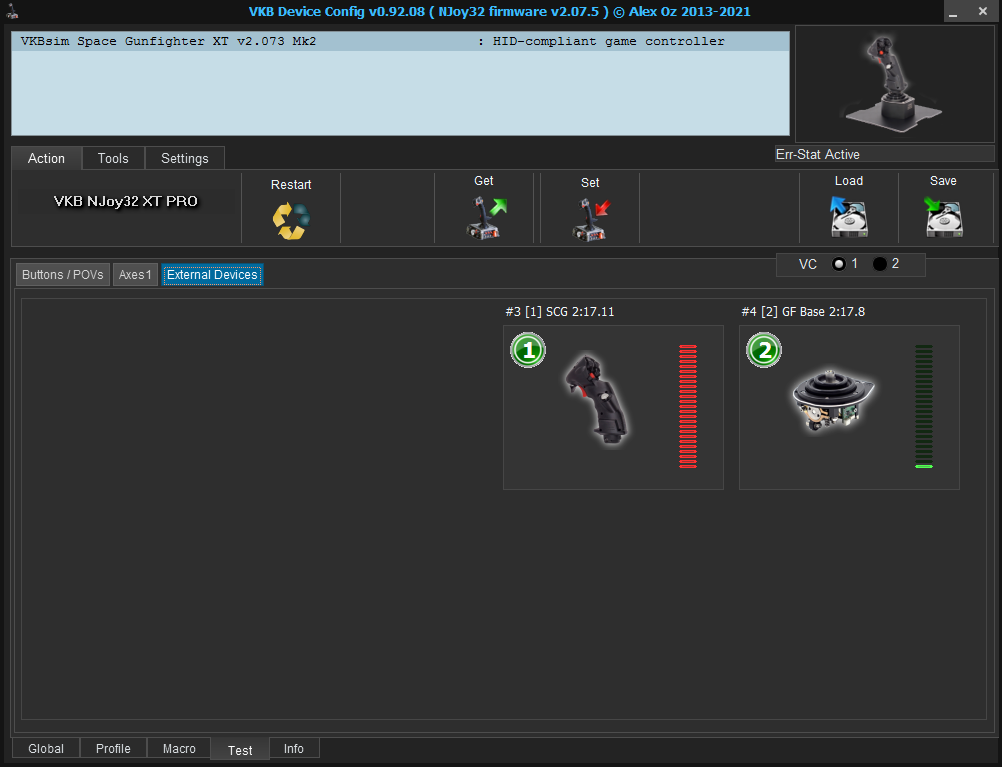Select VC radio option 2

point(880,264)
